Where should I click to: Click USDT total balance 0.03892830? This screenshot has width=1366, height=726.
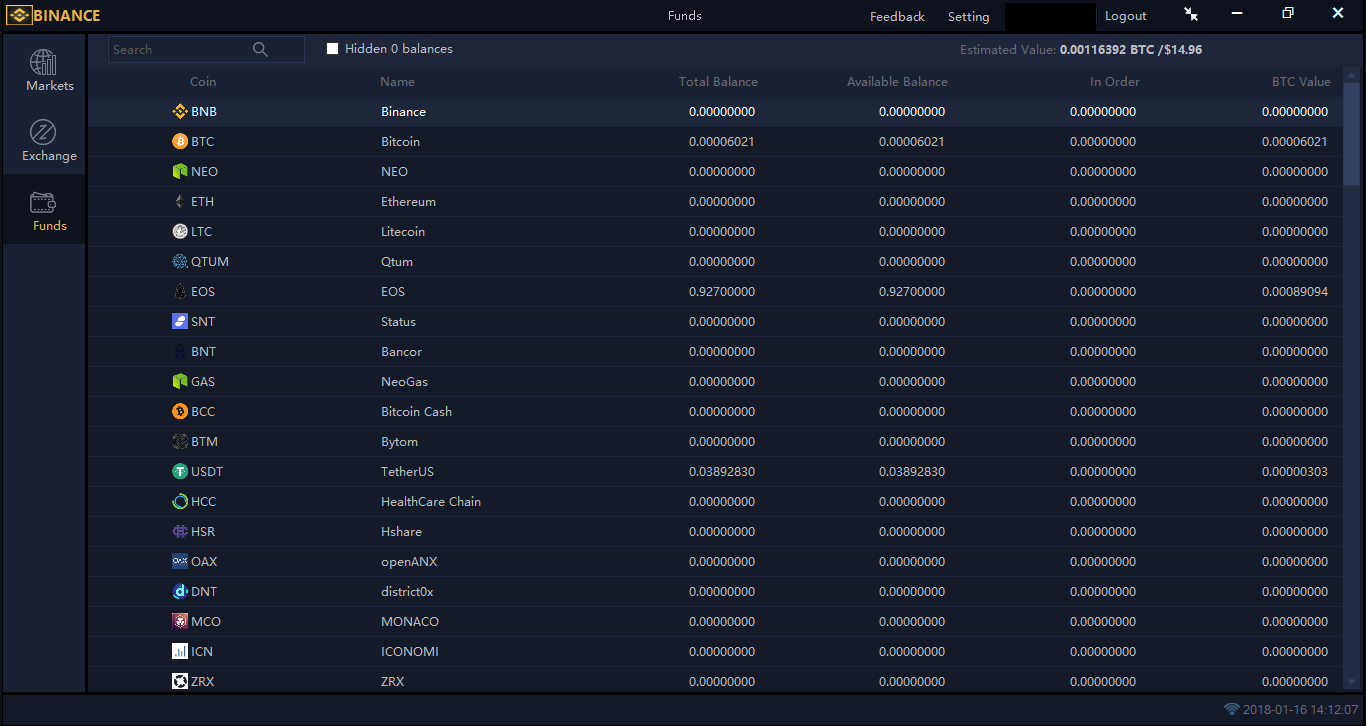(722, 472)
